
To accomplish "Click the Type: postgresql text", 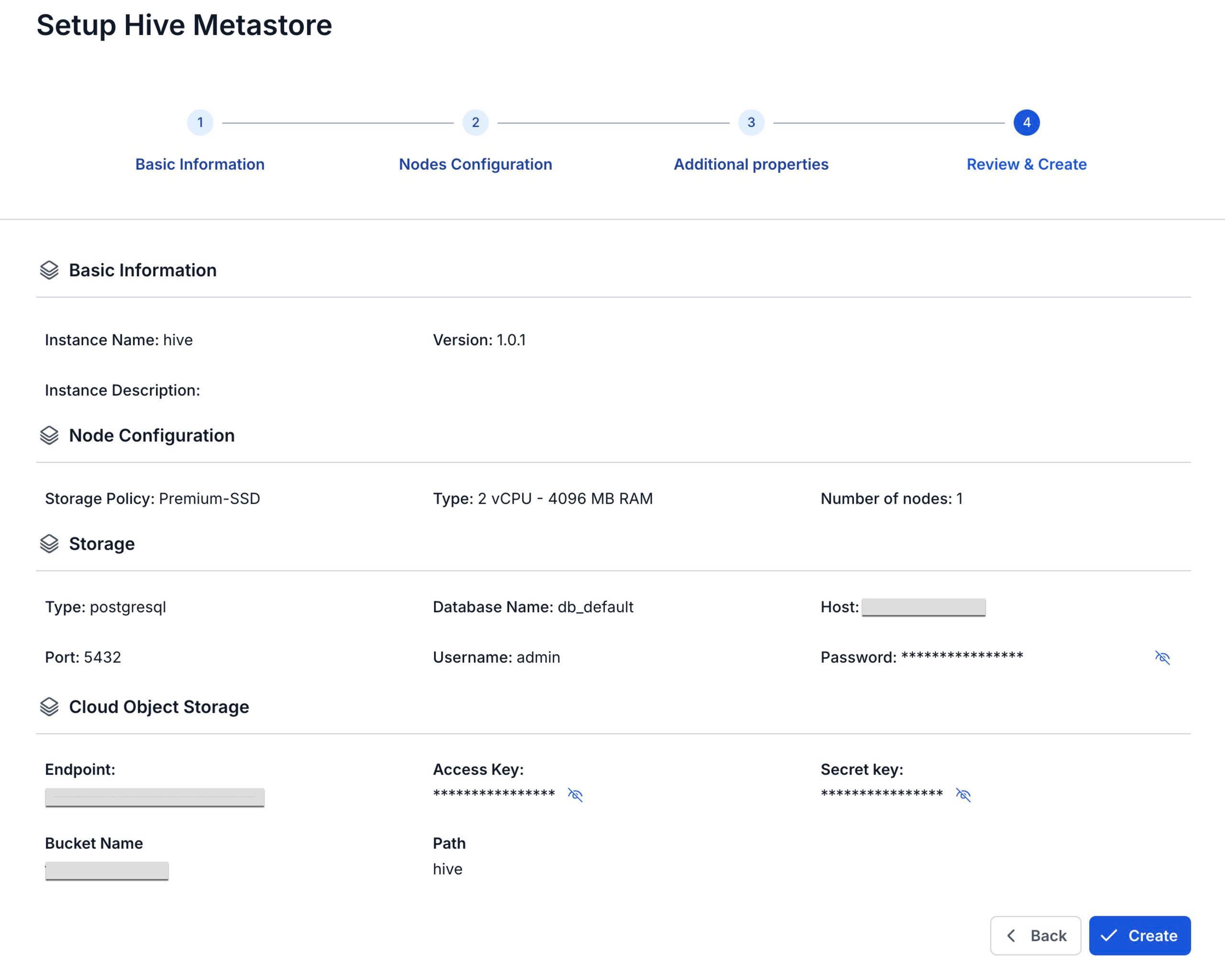I will click(106, 607).
